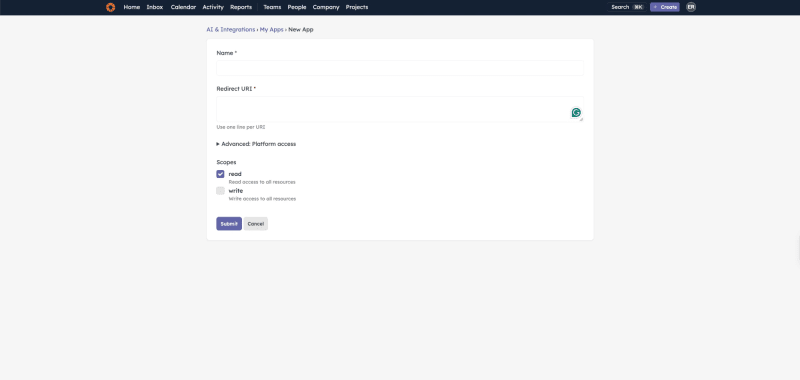Viewport: 800px width, 380px height.
Task: Expand Advanced: Platform access section
Action: click(x=256, y=144)
